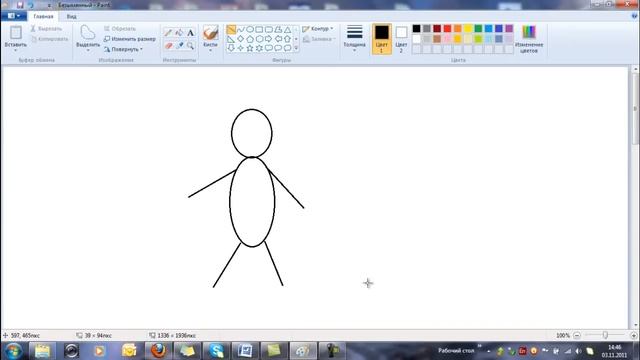The image size is (640, 360).
Task: Select the Text tool (letter A)
Action: pos(190,33)
